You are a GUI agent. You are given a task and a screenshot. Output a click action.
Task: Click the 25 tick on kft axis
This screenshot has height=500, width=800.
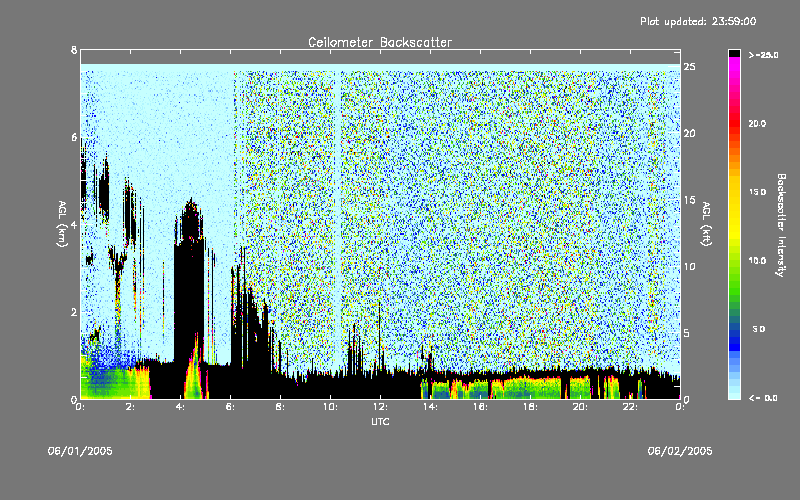[x=690, y=67]
